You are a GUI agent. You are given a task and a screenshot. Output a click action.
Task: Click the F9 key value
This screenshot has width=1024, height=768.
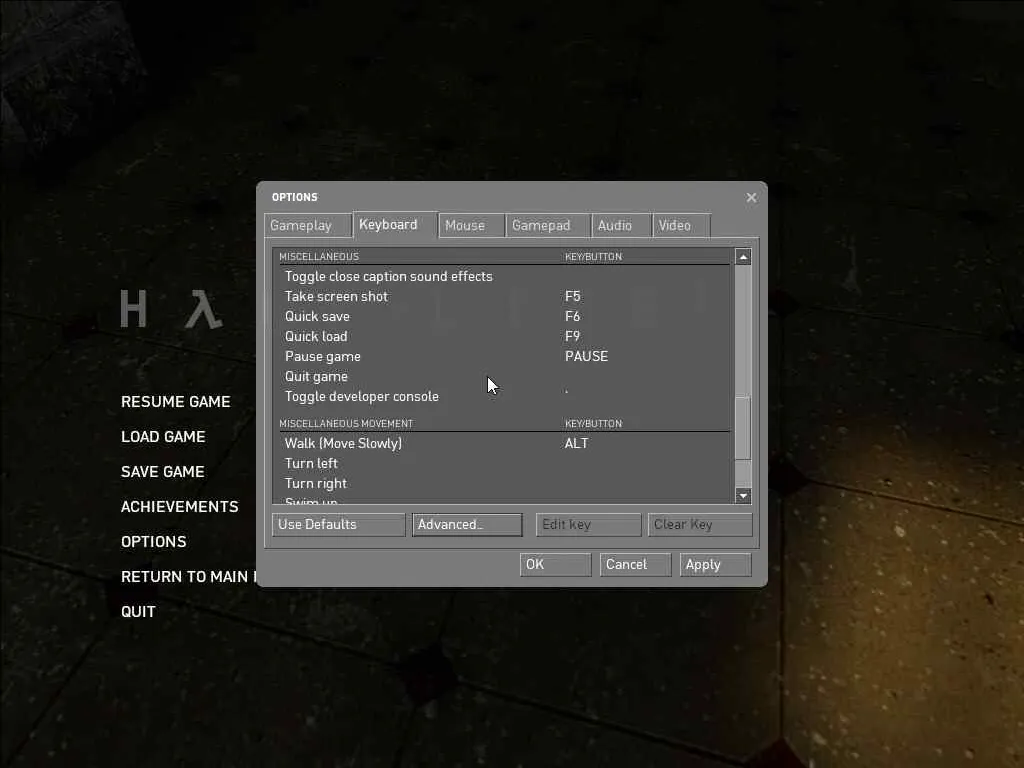(x=573, y=336)
